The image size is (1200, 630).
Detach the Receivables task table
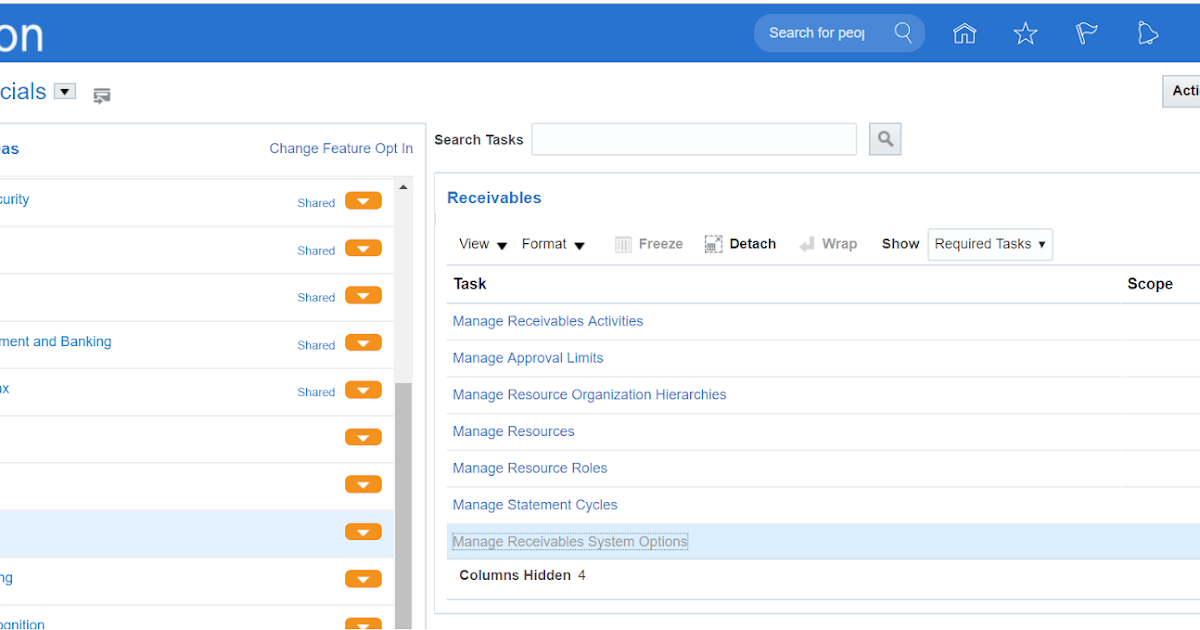pyautogui.click(x=740, y=243)
